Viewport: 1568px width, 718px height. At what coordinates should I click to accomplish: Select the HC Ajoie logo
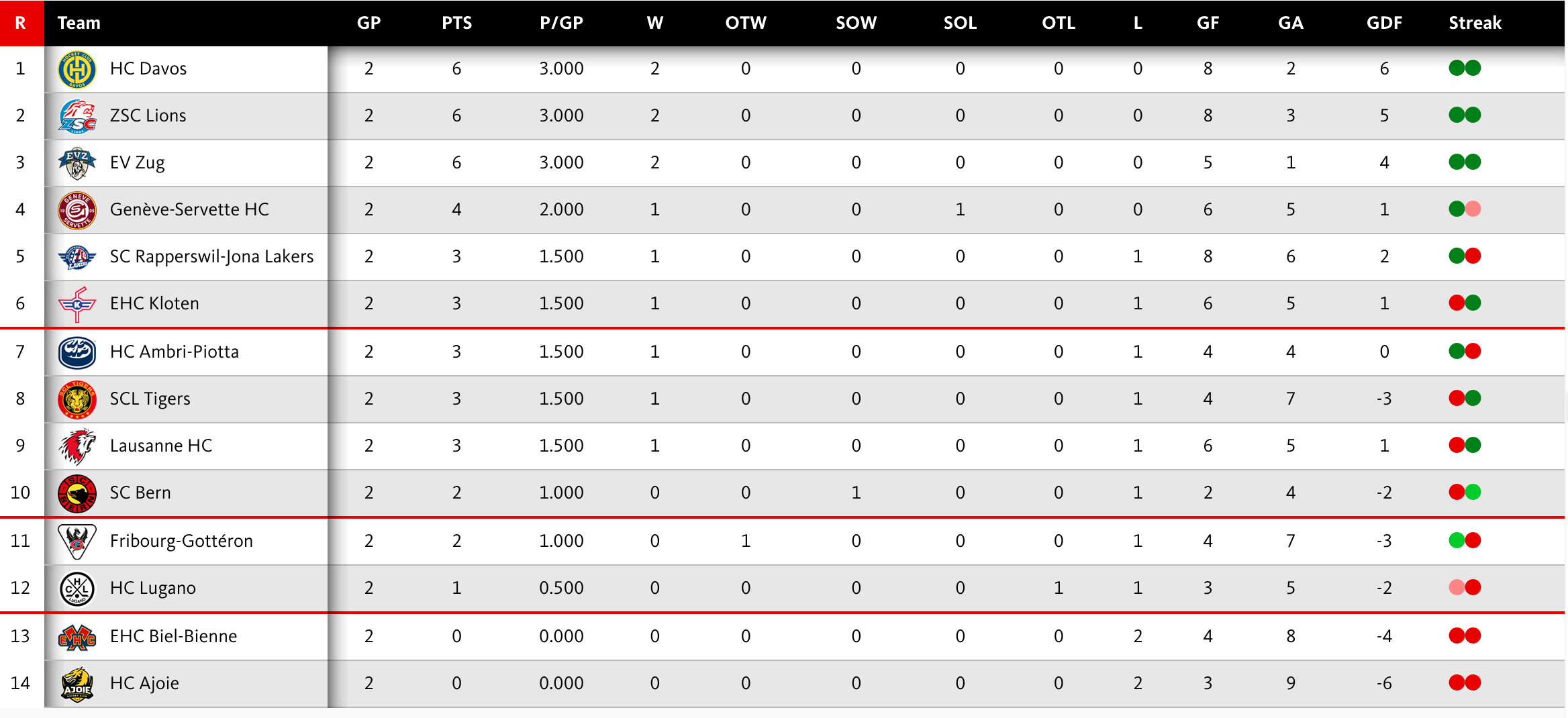click(77, 684)
